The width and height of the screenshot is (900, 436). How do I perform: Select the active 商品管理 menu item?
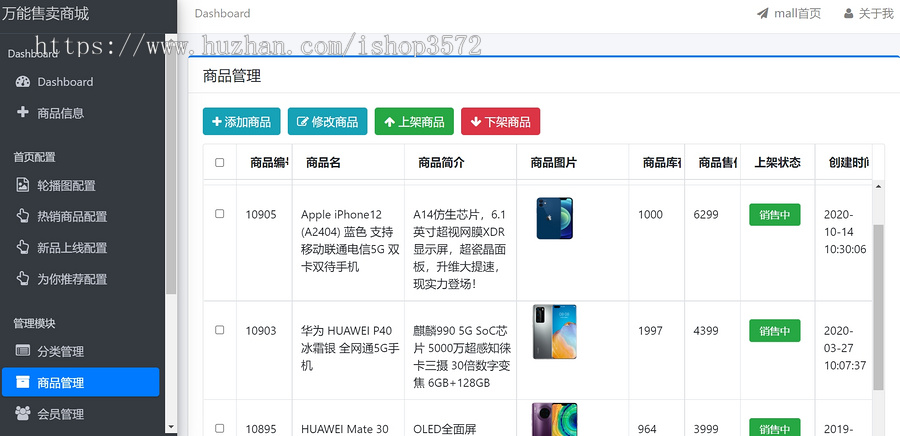[x=80, y=382]
